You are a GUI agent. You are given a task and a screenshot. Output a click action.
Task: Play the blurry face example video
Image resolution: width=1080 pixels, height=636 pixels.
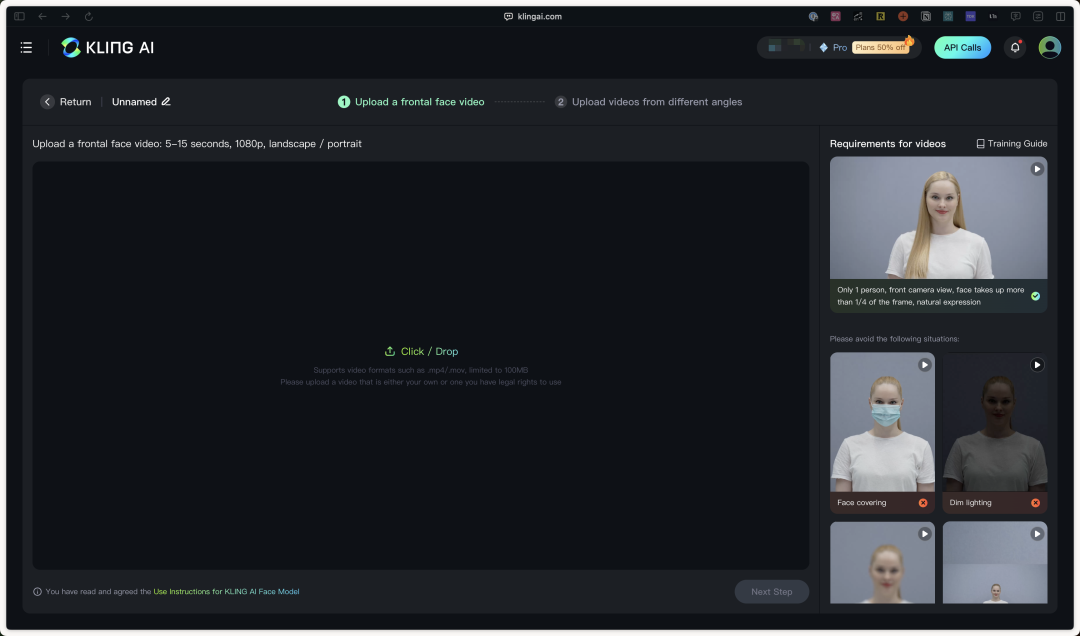(924, 534)
